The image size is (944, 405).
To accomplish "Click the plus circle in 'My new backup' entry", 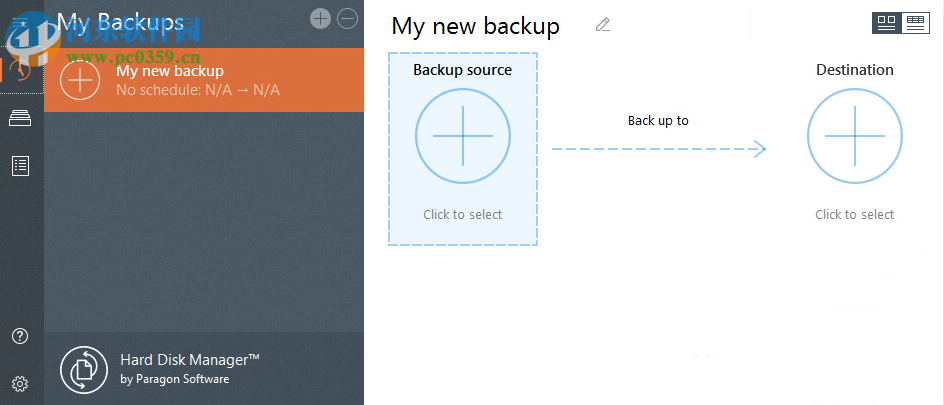I will click(x=80, y=80).
